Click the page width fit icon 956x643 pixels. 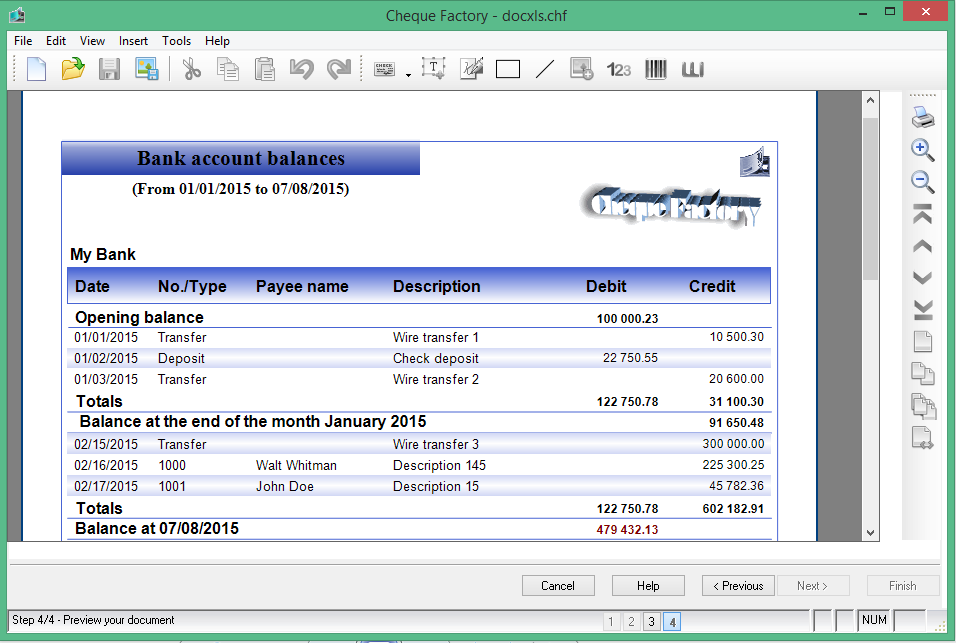pyautogui.click(x=922, y=438)
